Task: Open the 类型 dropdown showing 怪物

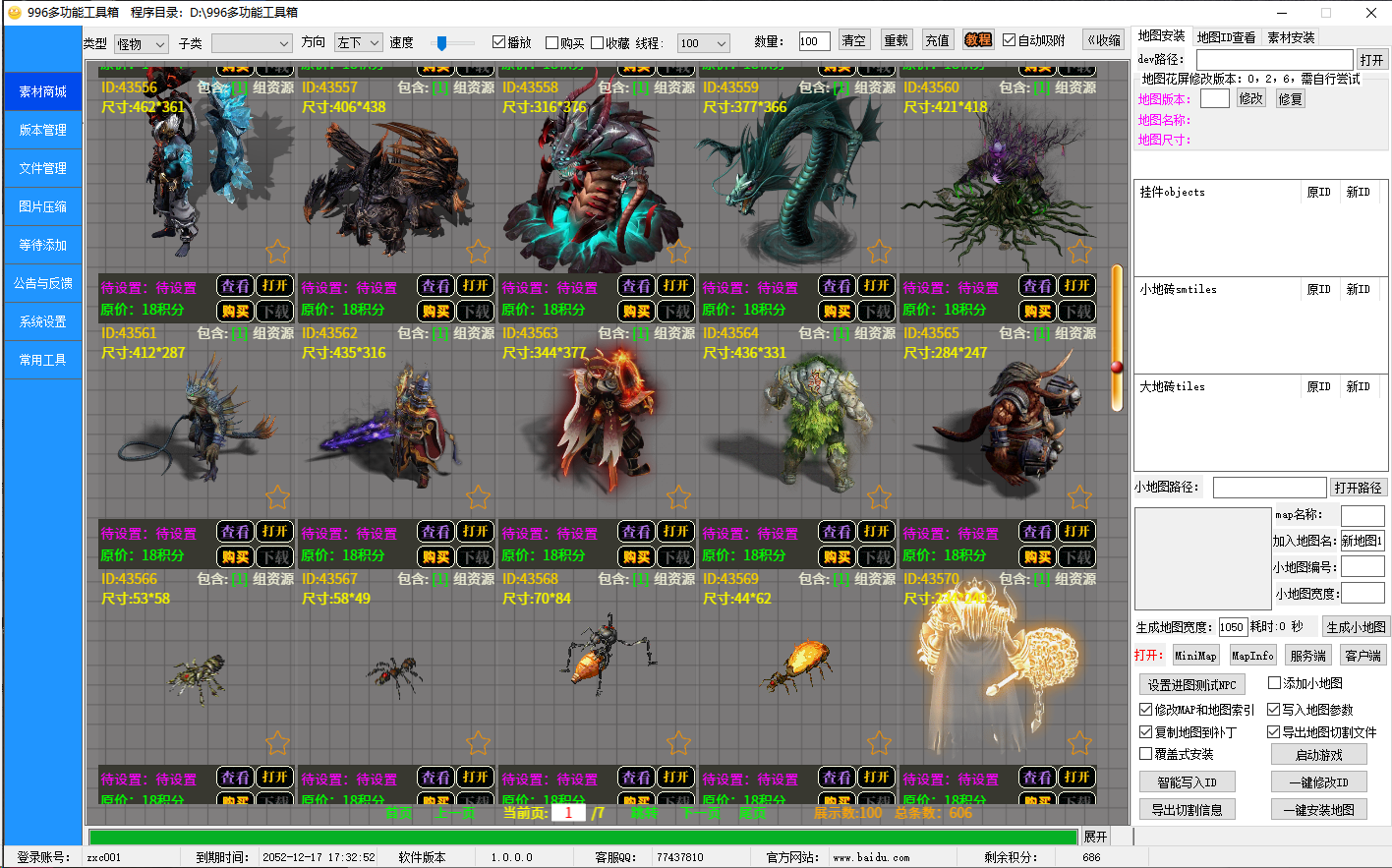Action: tap(141, 43)
